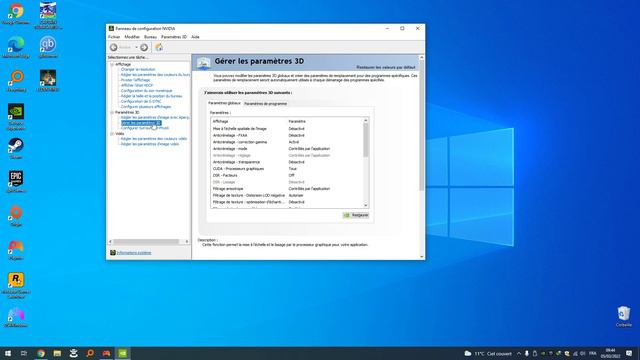
Task: Open the Bureau menu
Action: [150, 37]
